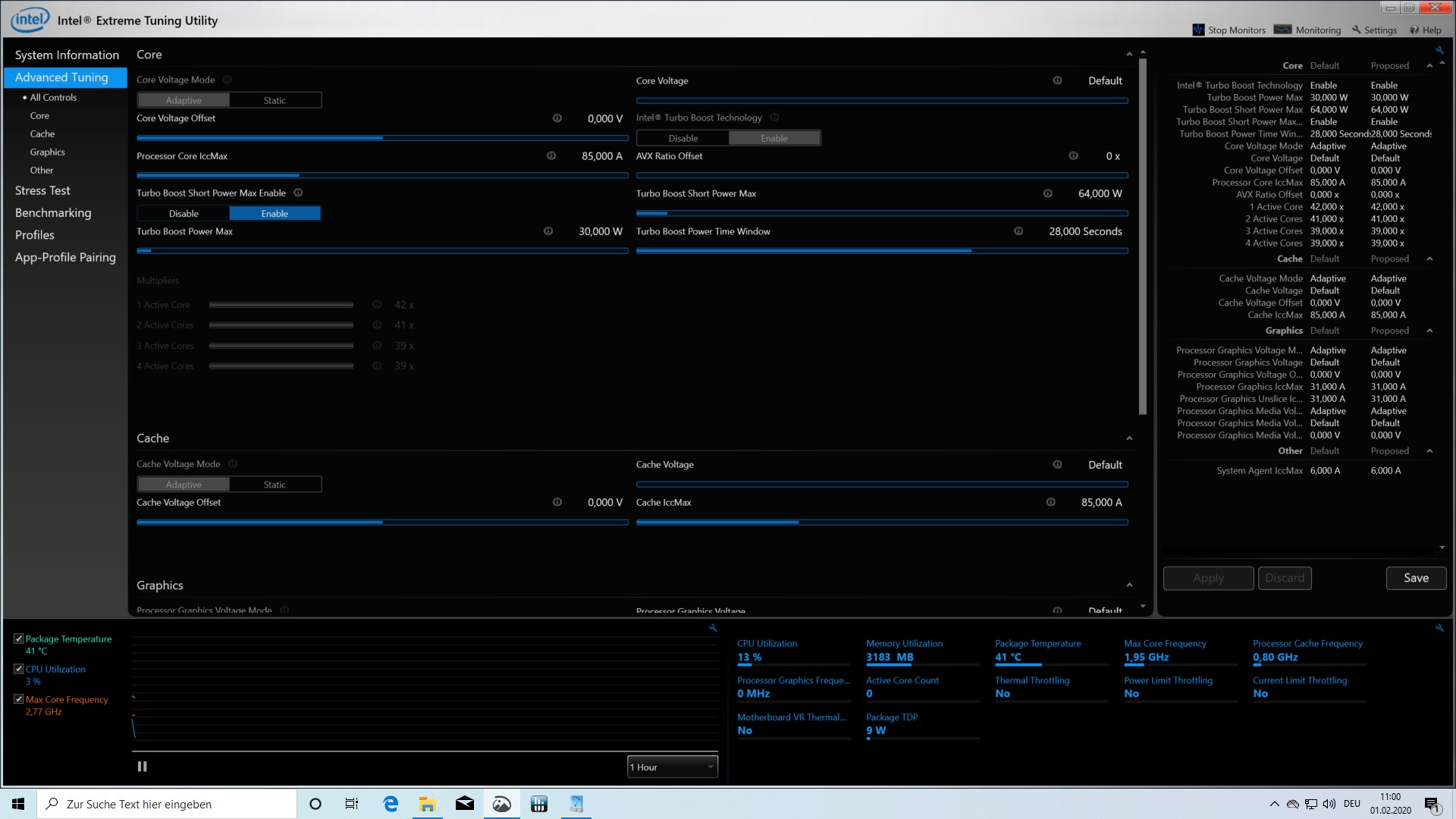Open System Information page
Image resolution: width=1456 pixels, height=819 pixels.
point(67,55)
